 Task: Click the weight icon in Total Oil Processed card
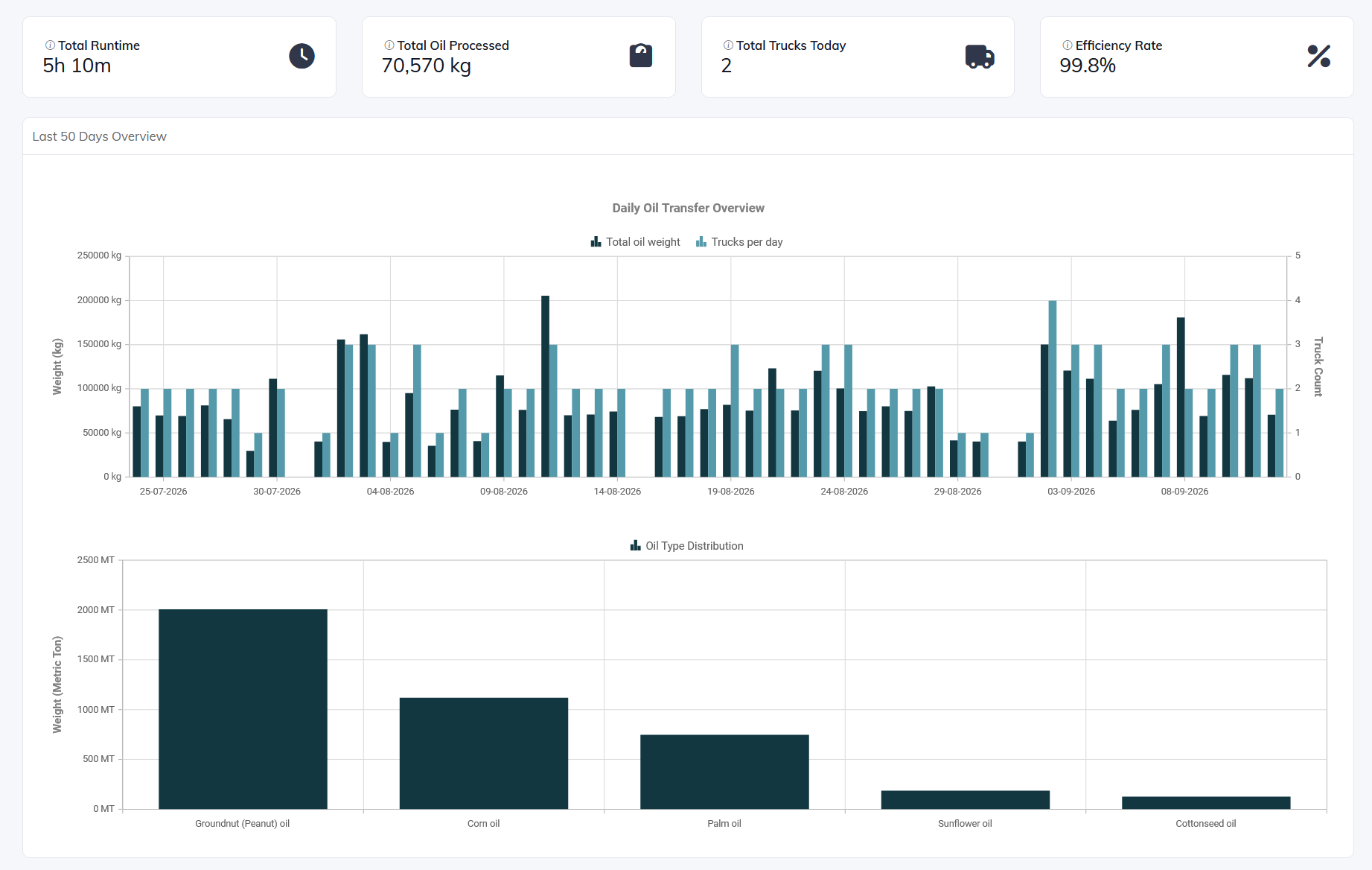(x=641, y=56)
